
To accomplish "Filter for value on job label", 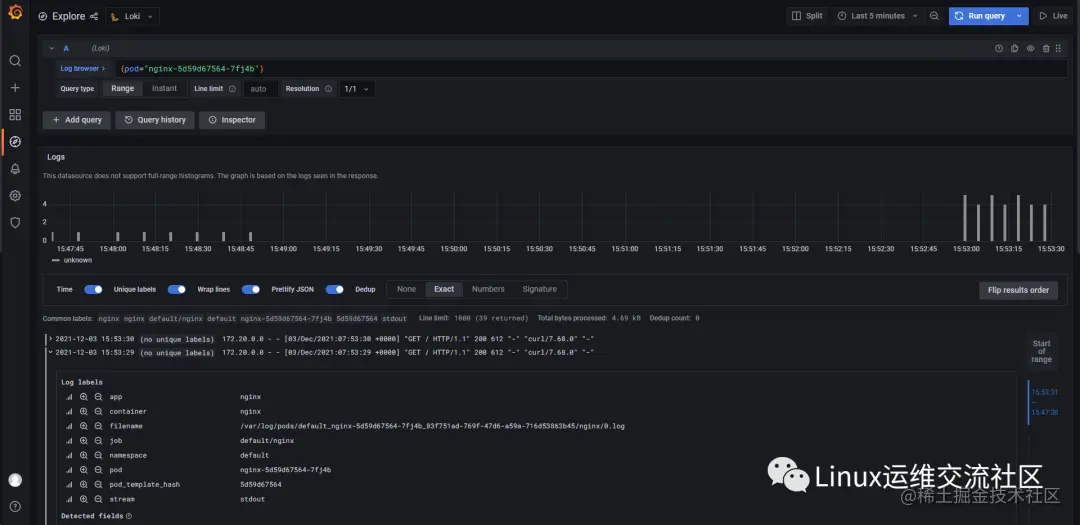I will click(83, 441).
